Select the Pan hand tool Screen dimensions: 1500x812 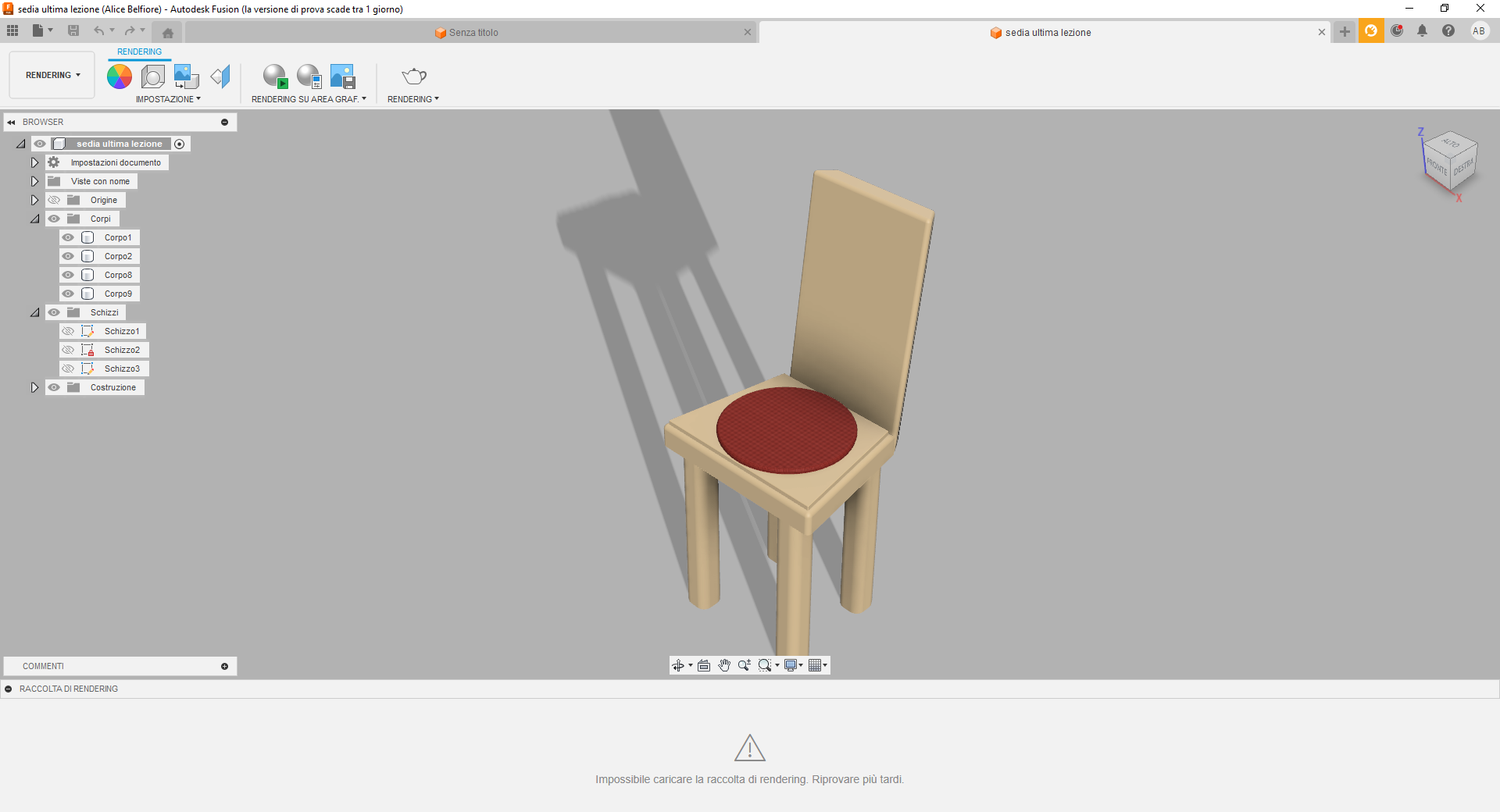click(724, 665)
